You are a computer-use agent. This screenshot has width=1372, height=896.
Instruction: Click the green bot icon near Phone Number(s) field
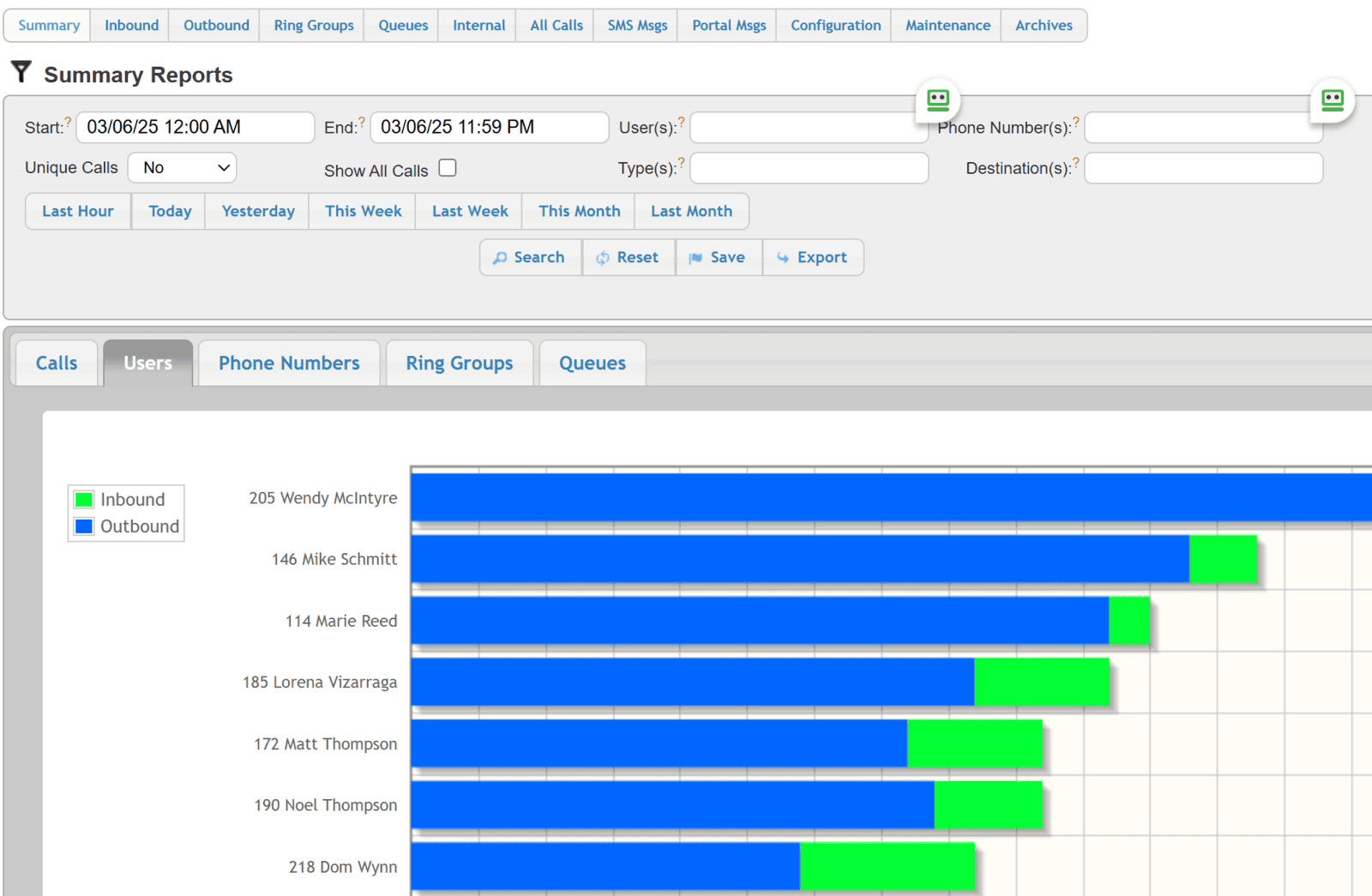1333,100
